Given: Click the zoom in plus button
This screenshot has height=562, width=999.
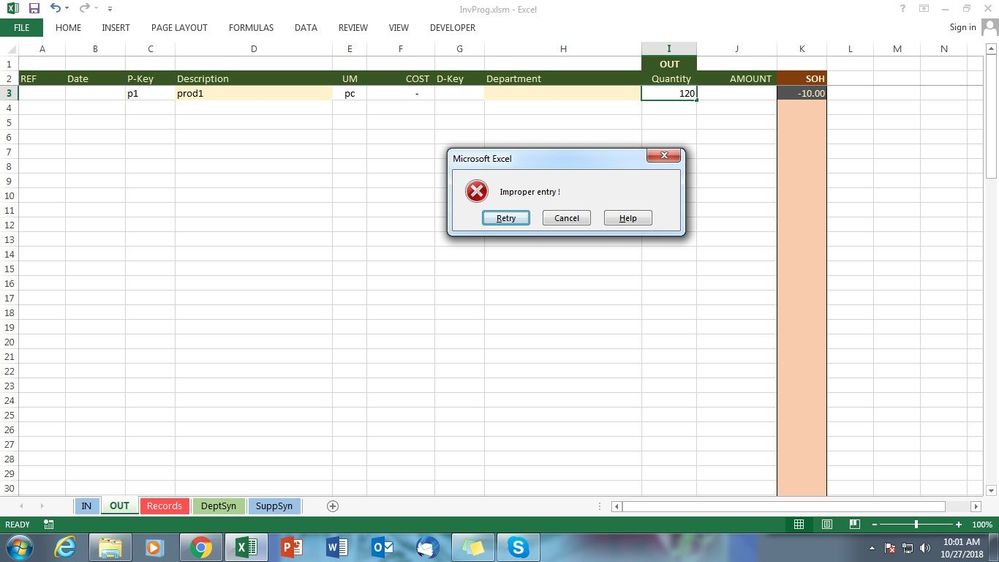Looking at the screenshot, I should coord(958,524).
